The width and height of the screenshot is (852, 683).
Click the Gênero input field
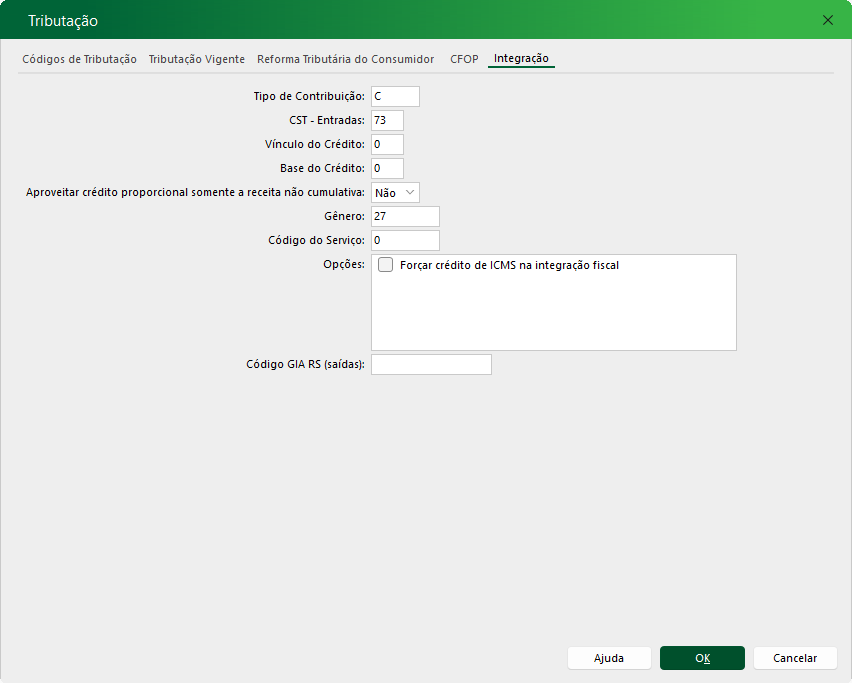point(405,216)
